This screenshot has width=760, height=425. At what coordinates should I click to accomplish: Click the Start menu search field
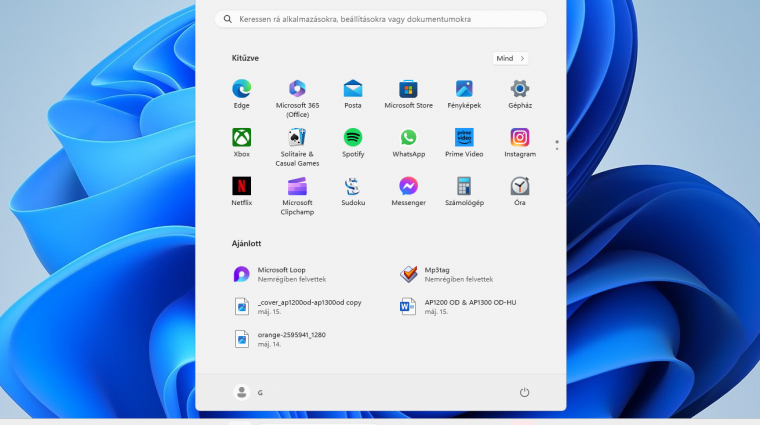point(381,19)
